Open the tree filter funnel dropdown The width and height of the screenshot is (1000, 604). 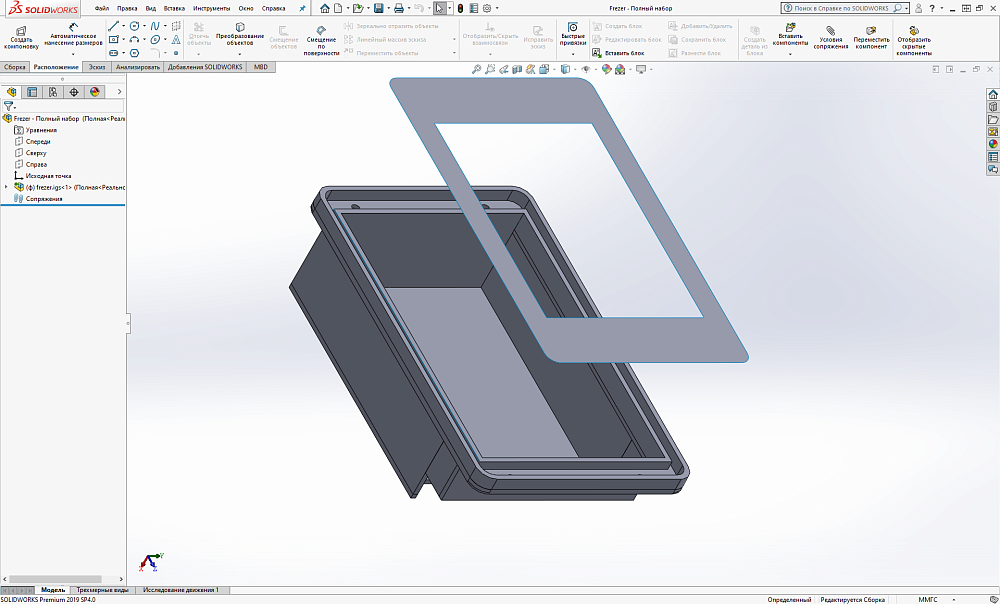(10, 107)
